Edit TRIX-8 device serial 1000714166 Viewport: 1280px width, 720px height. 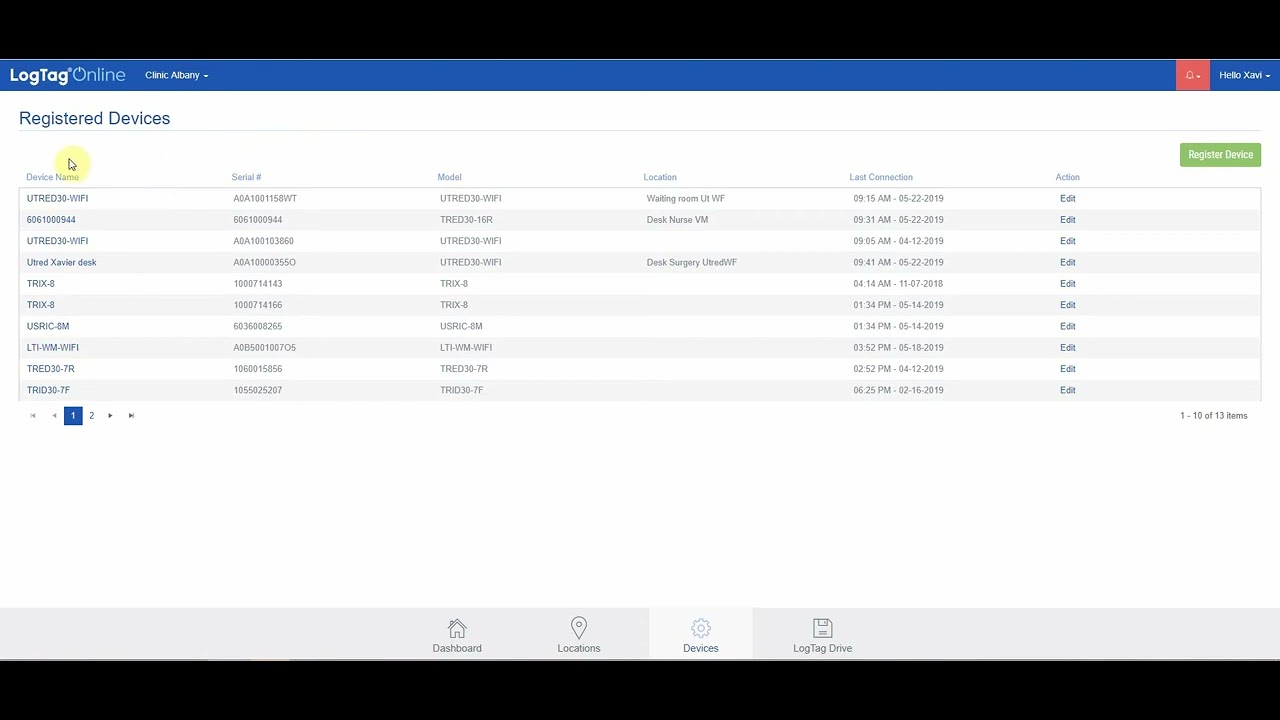point(1067,305)
